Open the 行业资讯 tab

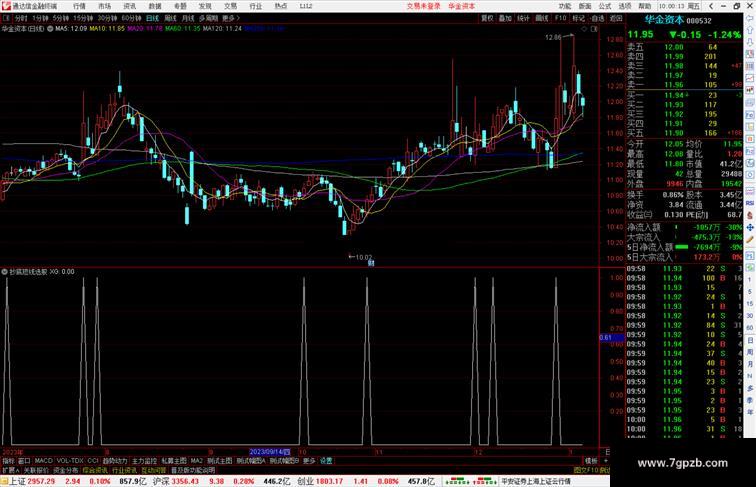point(125,470)
